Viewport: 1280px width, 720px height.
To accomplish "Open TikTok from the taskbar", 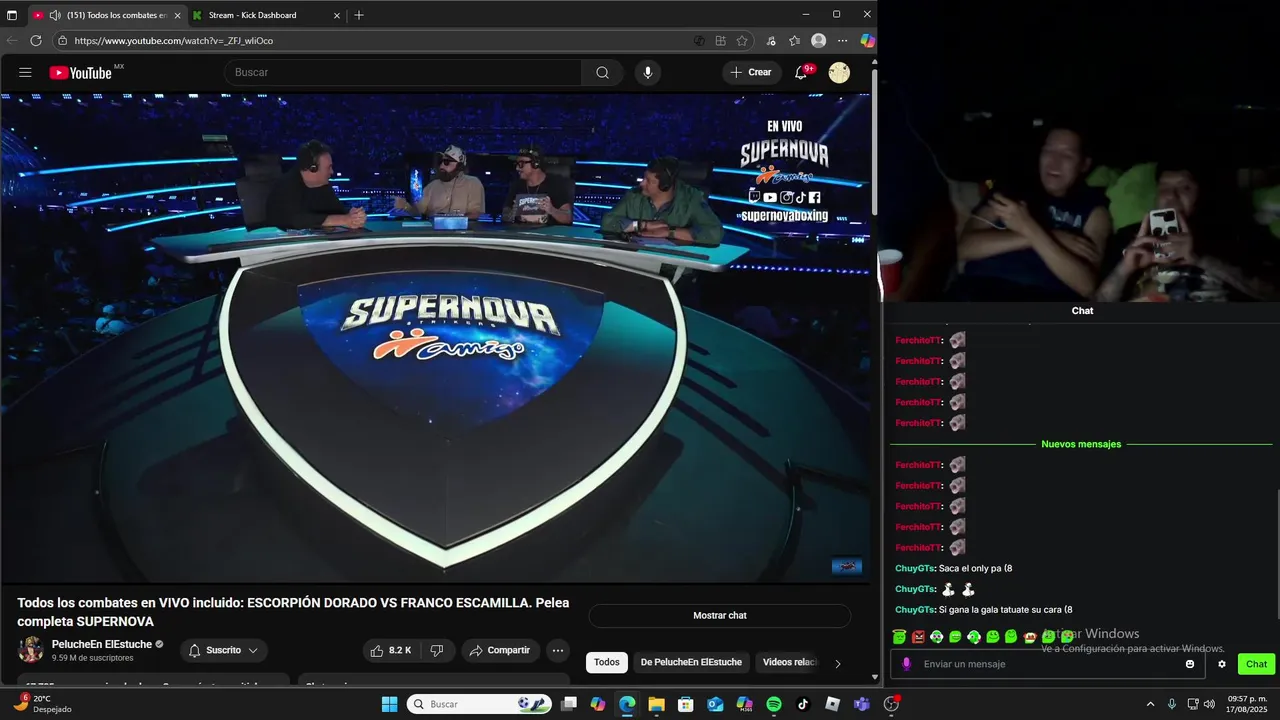I will click(803, 704).
